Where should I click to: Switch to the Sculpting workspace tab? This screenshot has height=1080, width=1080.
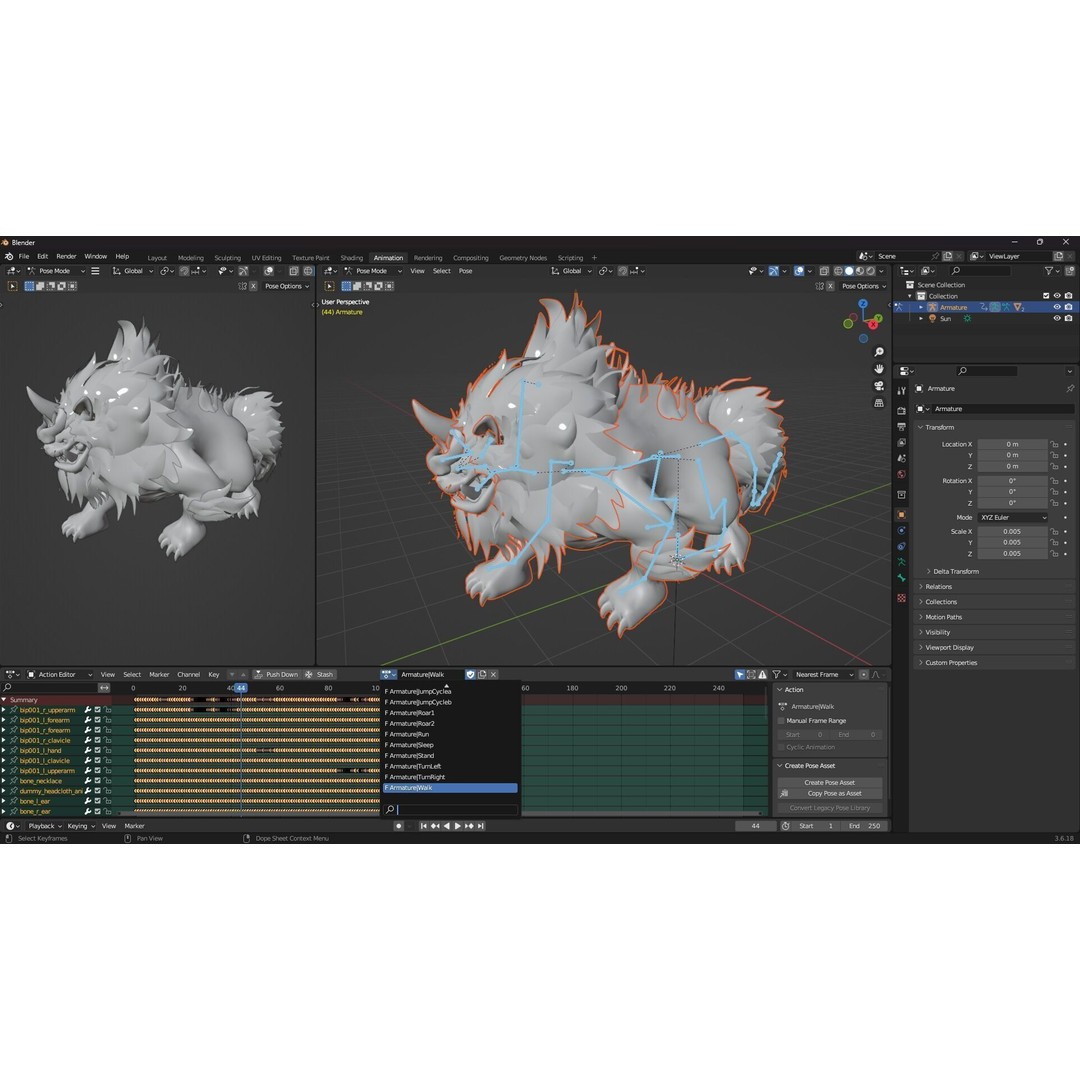point(227,258)
